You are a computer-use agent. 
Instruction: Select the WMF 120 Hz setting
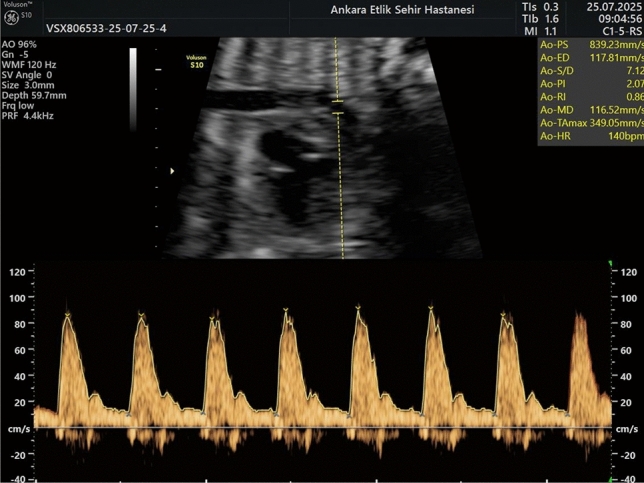[x=29, y=65]
